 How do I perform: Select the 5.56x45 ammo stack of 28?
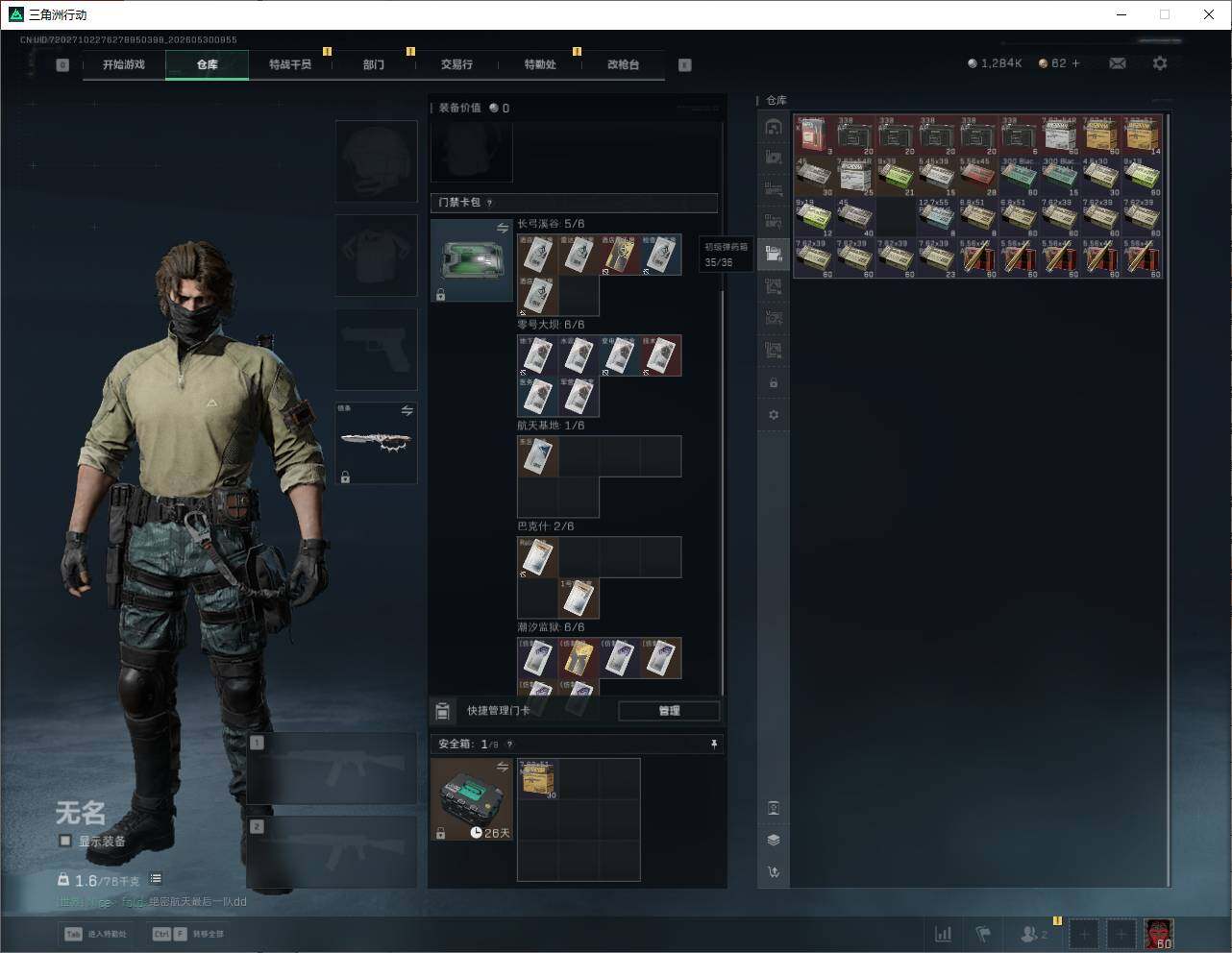[x=978, y=176]
